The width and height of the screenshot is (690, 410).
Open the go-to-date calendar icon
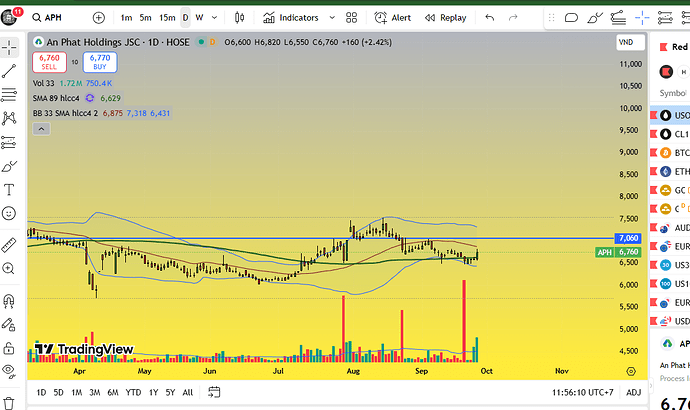pos(214,392)
